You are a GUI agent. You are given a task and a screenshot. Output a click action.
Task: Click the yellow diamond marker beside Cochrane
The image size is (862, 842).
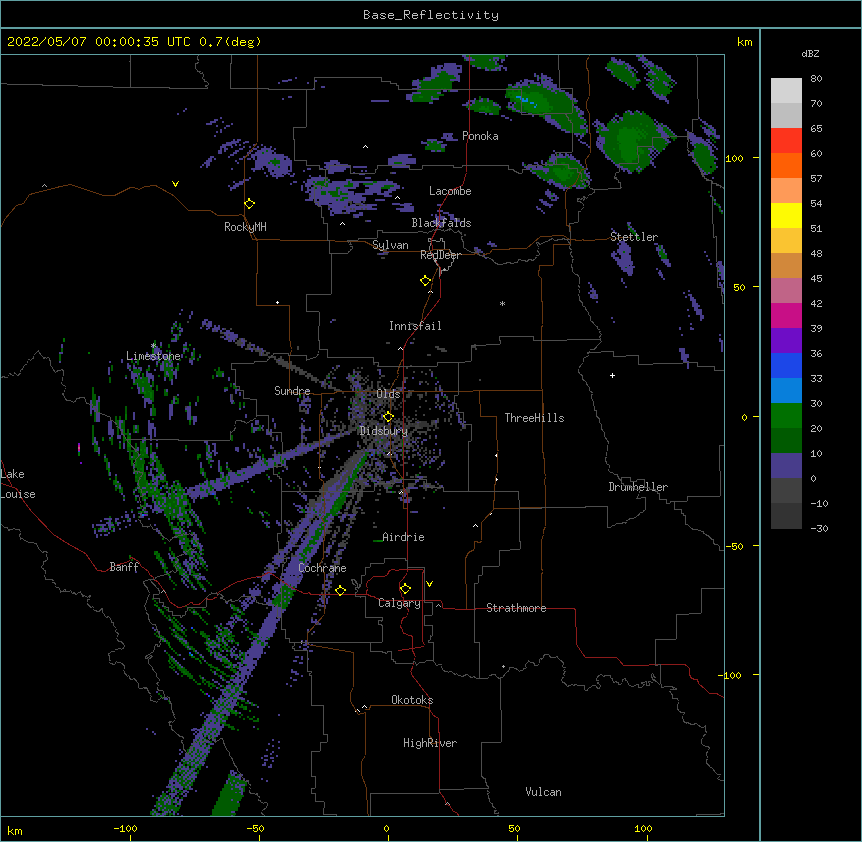click(340, 590)
